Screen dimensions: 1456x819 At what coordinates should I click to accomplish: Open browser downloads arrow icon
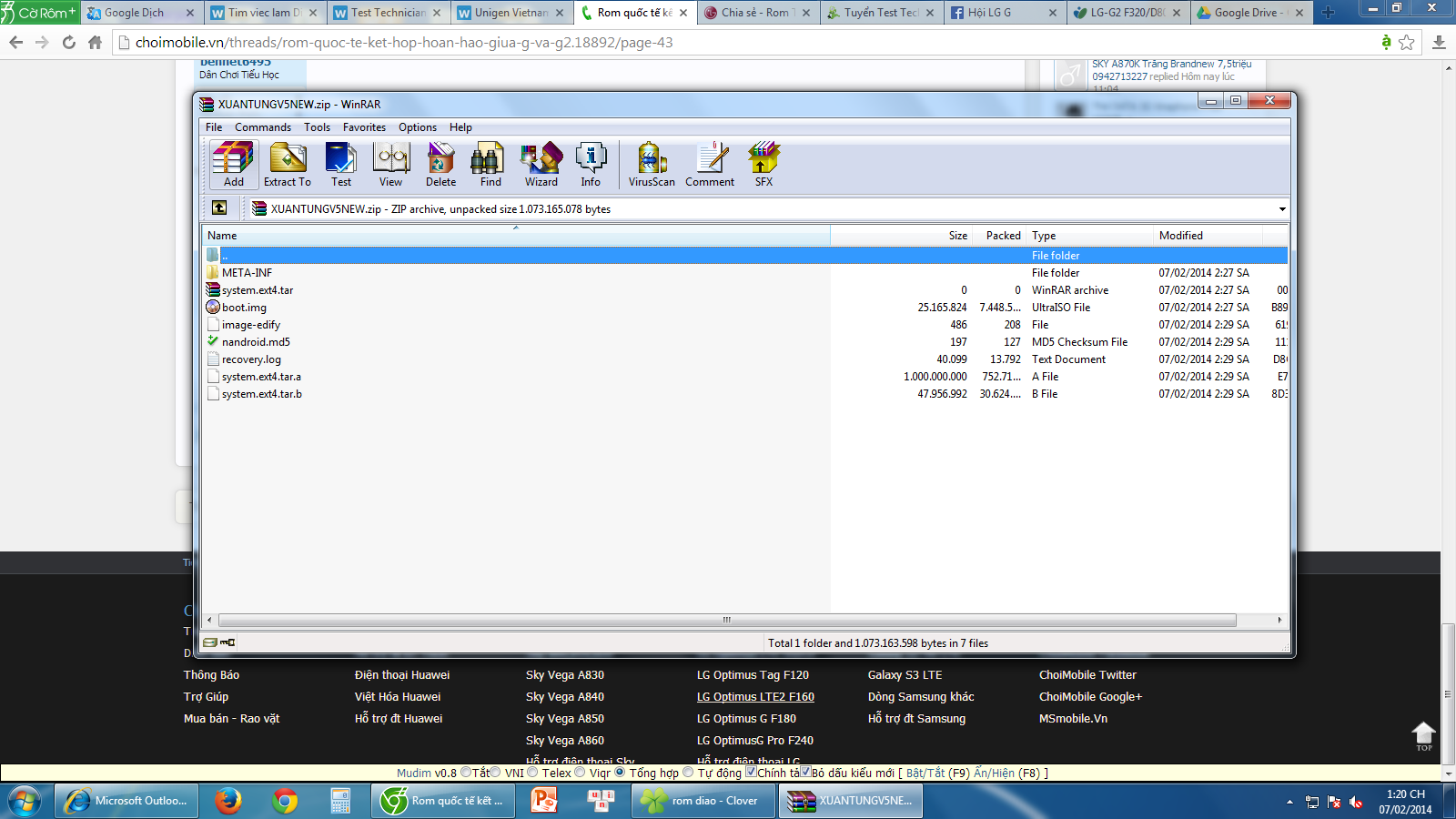click(x=1439, y=42)
